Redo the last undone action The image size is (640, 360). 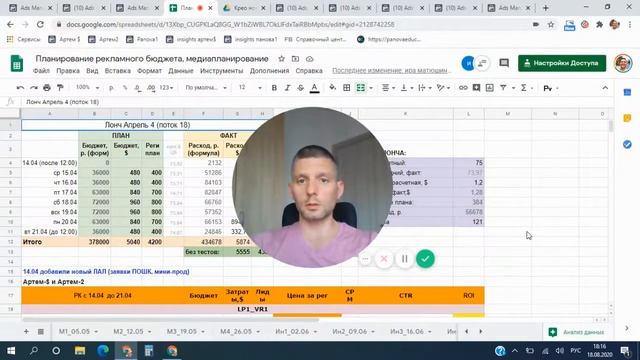pos(33,88)
